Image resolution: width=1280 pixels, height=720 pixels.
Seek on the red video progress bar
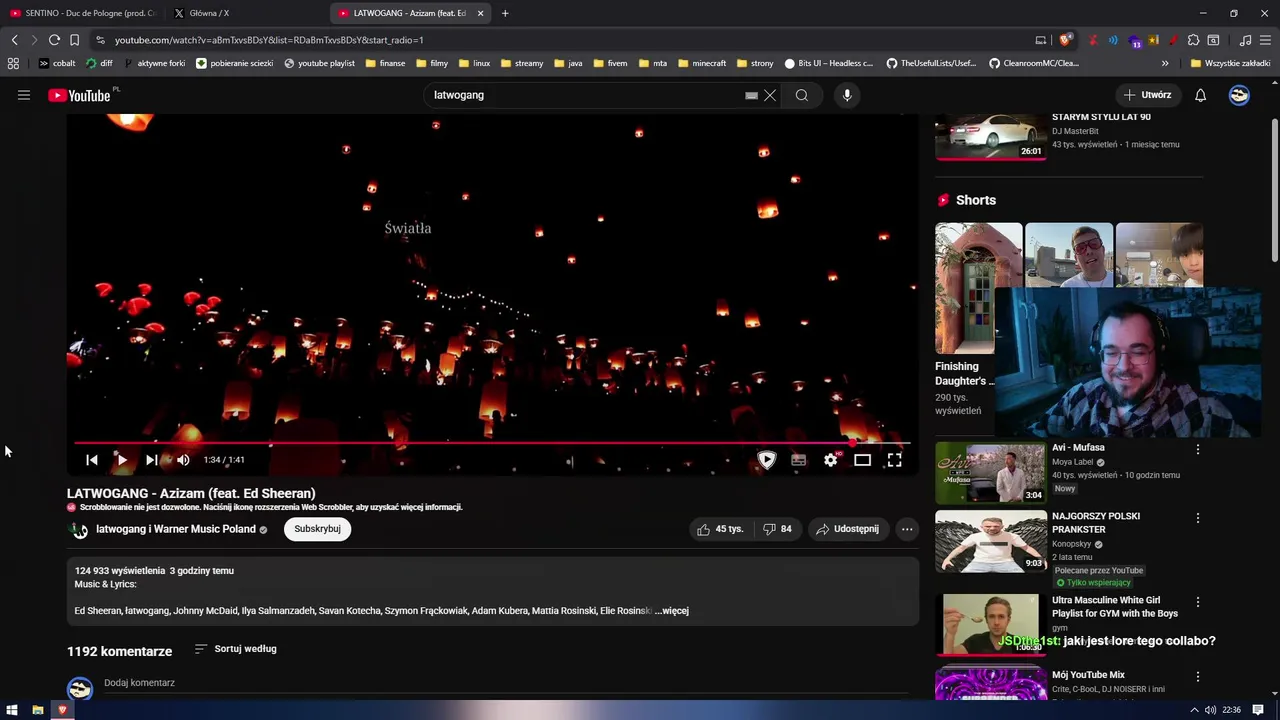click(x=492, y=442)
